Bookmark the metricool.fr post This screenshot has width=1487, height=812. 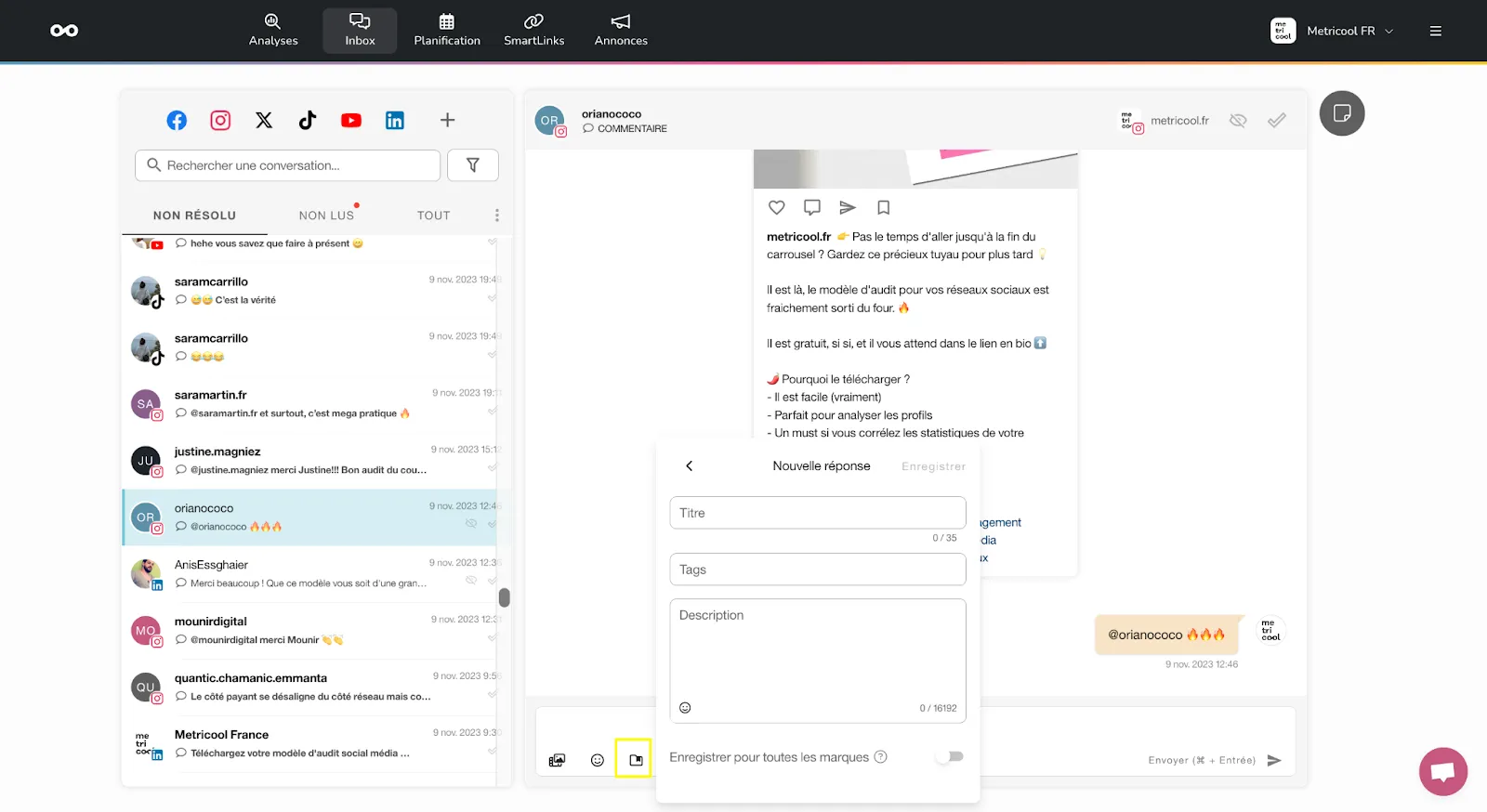[x=884, y=207]
